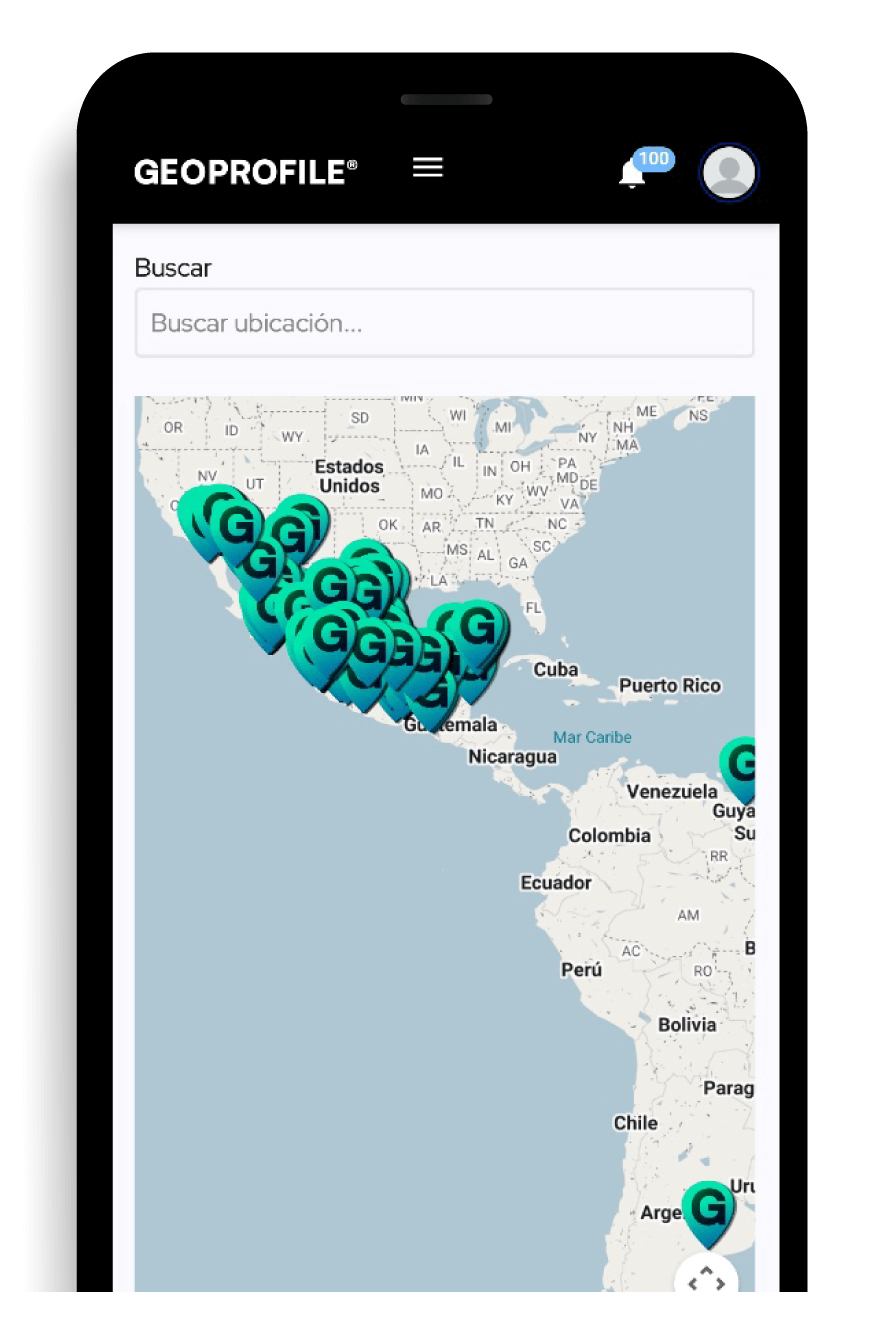This screenshot has height=1338, width=880.
Task: Click the Estados Unidos label on map
Action: 349,476
